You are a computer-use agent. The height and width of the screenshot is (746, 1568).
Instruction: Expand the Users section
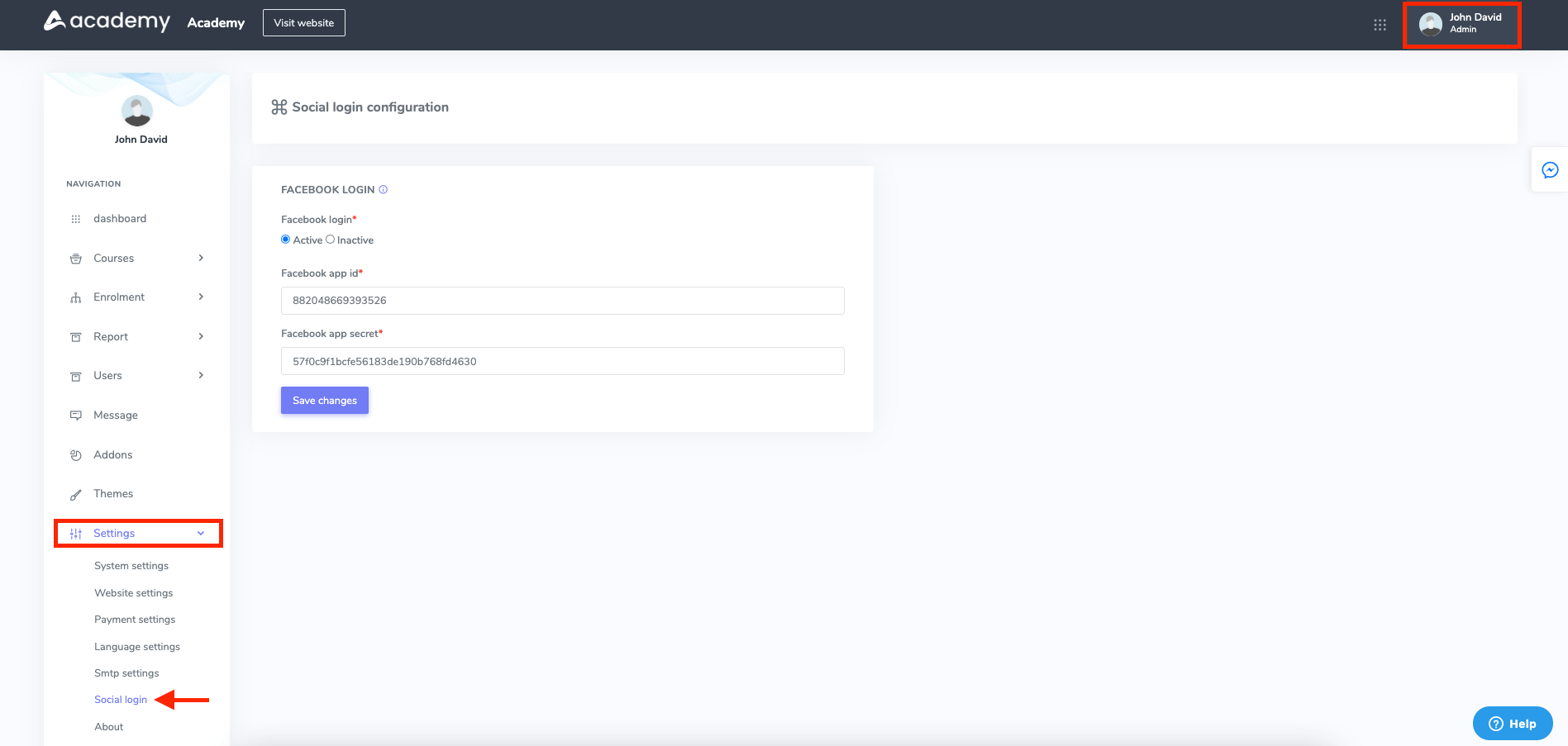coord(200,375)
